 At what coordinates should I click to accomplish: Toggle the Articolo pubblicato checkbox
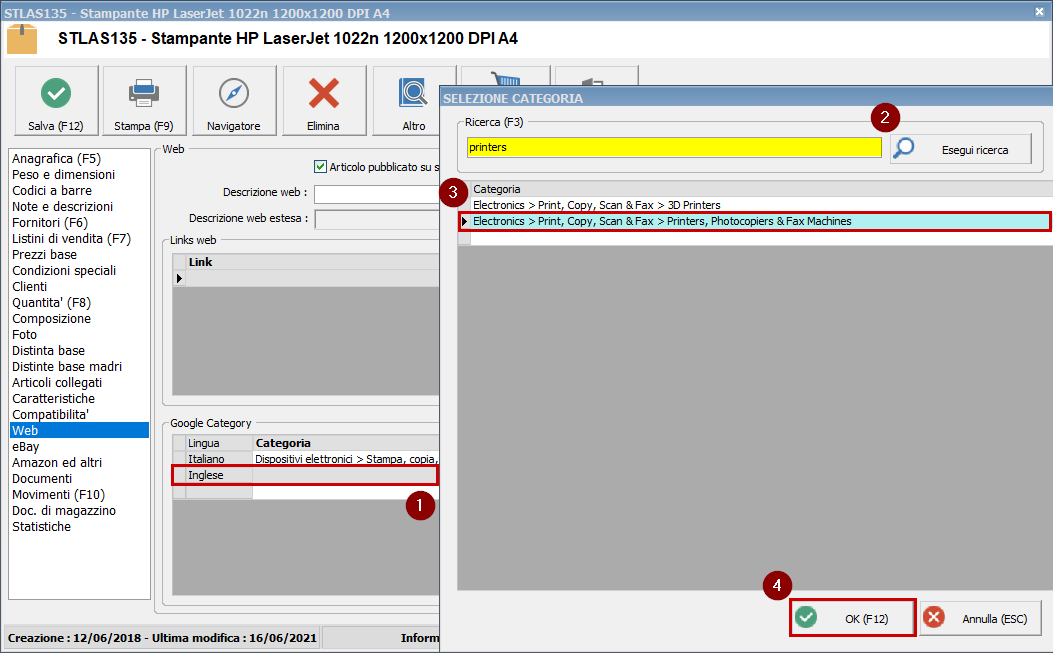(320, 167)
